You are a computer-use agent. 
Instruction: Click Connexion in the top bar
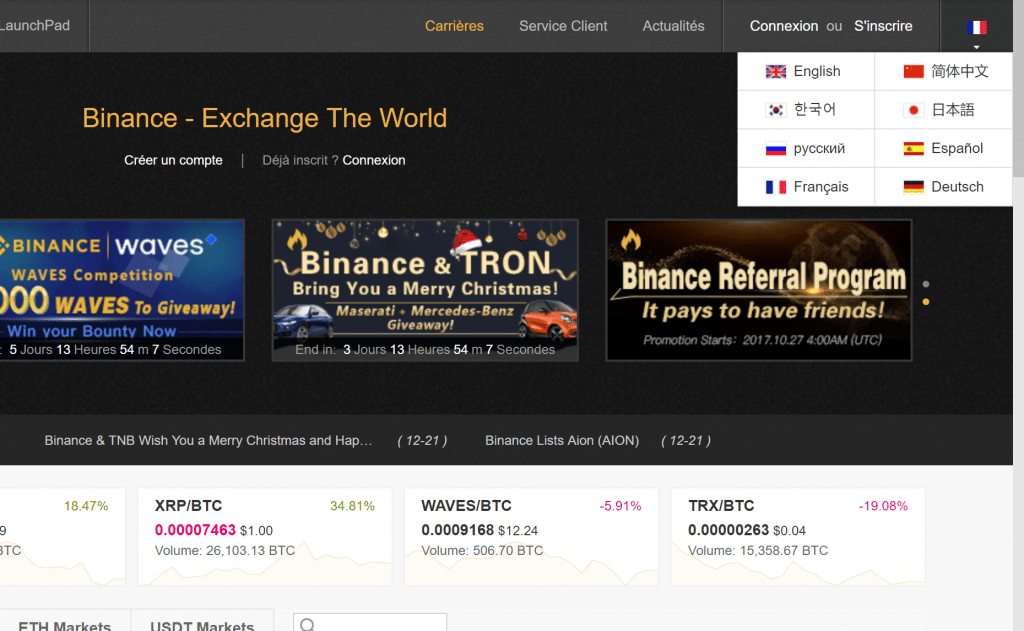[784, 26]
